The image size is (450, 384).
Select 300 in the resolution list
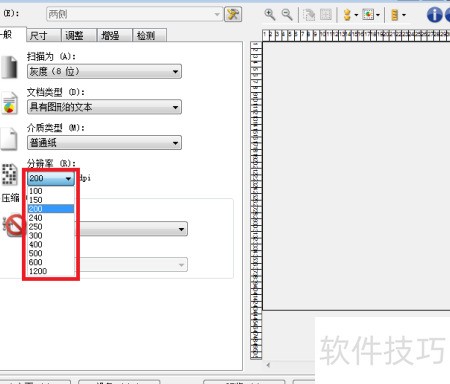click(51, 236)
